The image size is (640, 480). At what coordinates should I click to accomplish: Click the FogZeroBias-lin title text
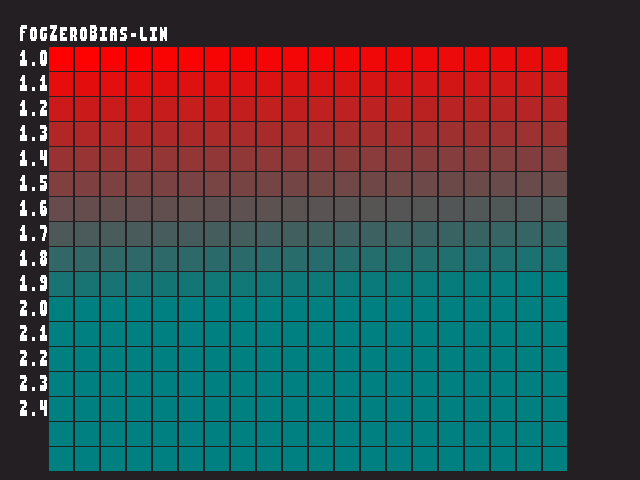[x=93, y=33]
